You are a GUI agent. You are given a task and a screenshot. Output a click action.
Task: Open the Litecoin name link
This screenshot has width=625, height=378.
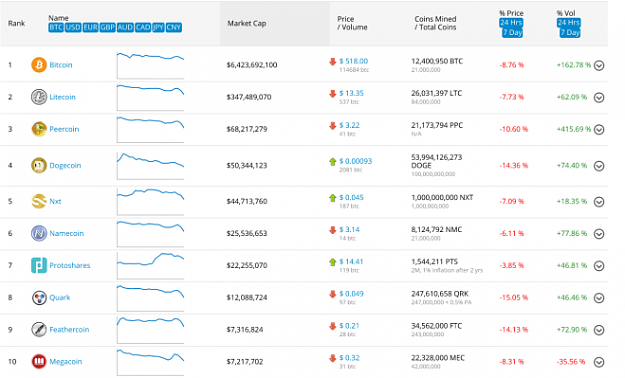click(62, 97)
